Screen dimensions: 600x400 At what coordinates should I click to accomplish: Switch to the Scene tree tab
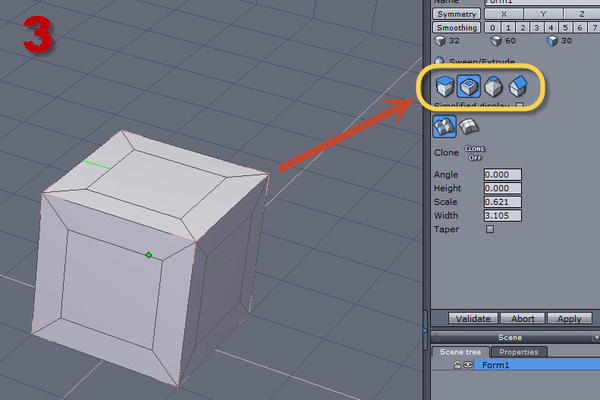[460, 352]
